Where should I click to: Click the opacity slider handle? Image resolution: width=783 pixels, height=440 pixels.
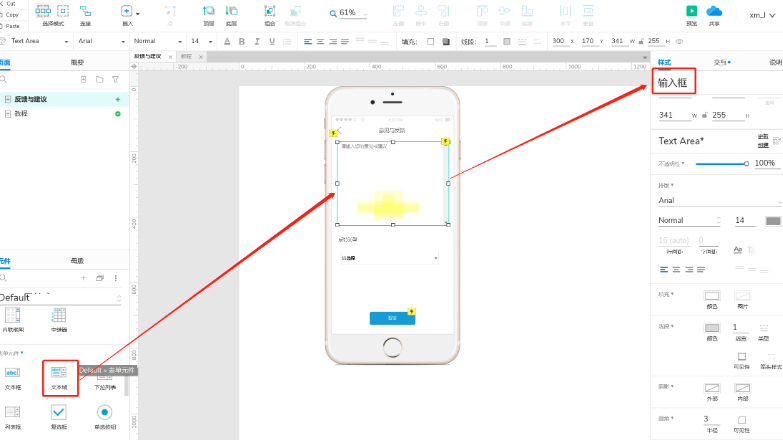coord(746,164)
